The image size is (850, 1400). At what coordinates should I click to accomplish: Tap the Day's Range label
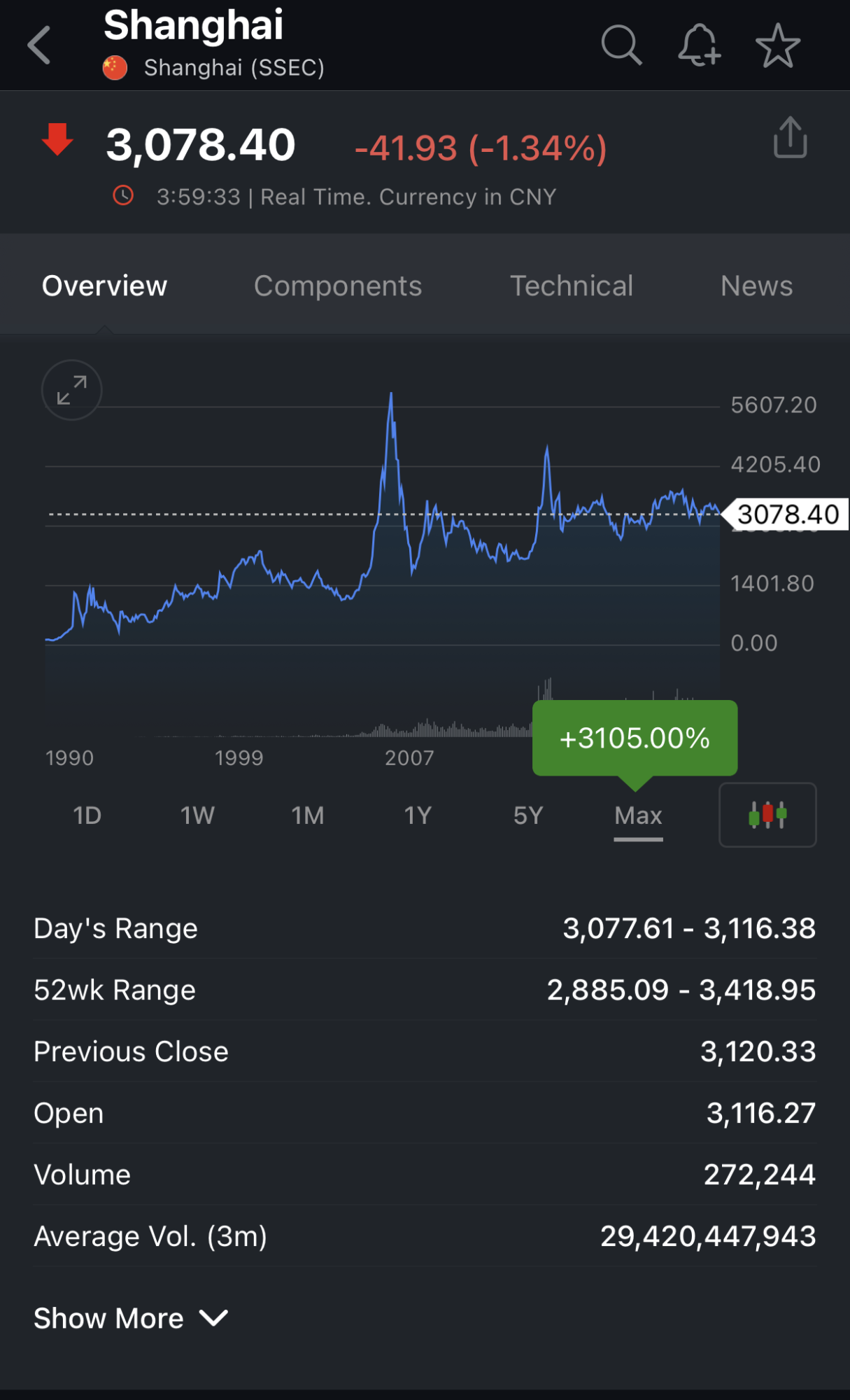pyautogui.click(x=116, y=928)
